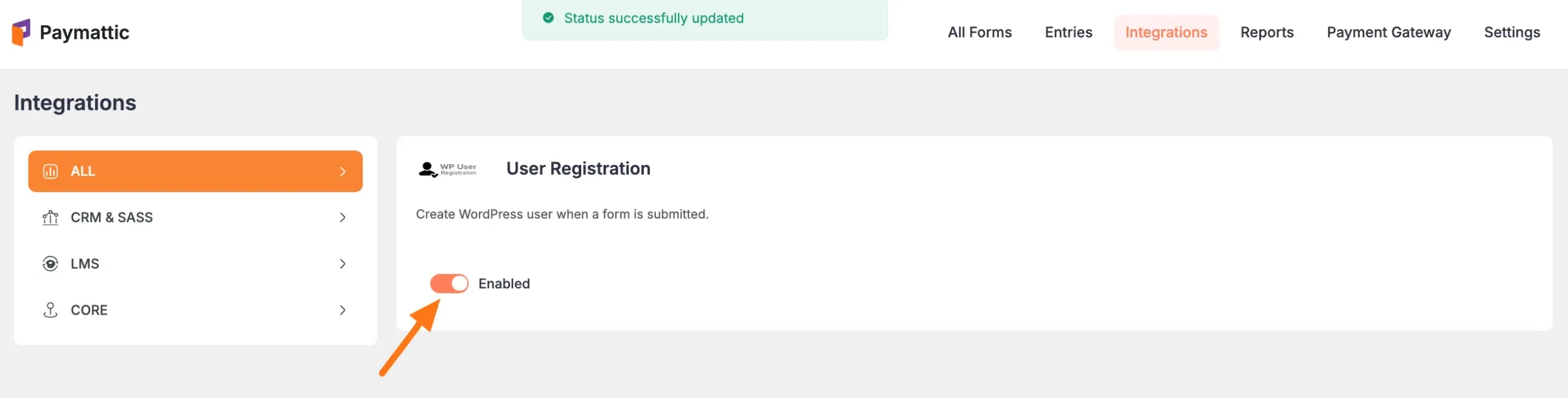
Task: Select the ALL category bar-chart icon
Action: coord(51,171)
